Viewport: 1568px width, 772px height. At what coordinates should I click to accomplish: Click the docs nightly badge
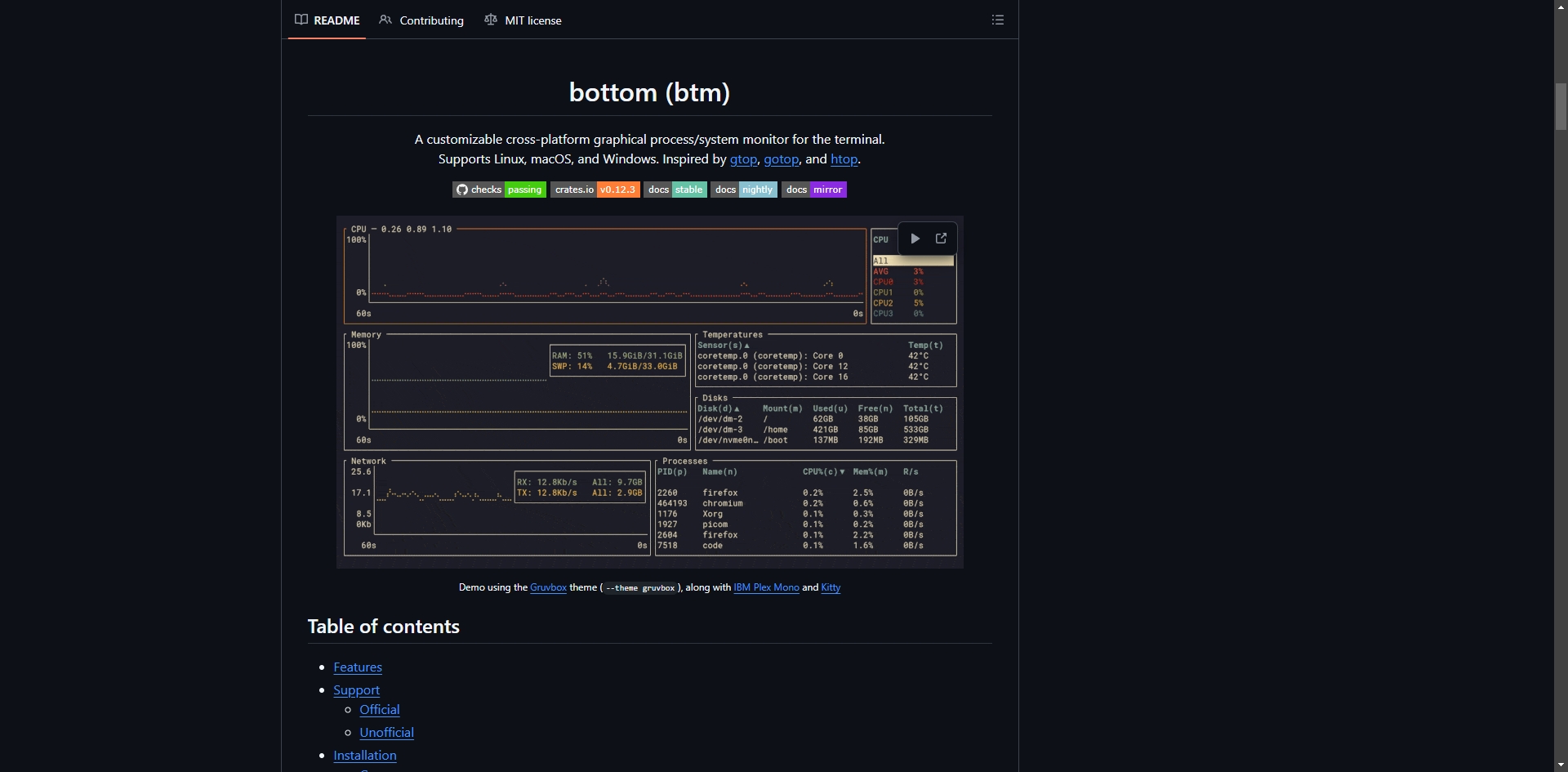pyautogui.click(x=743, y=190)
